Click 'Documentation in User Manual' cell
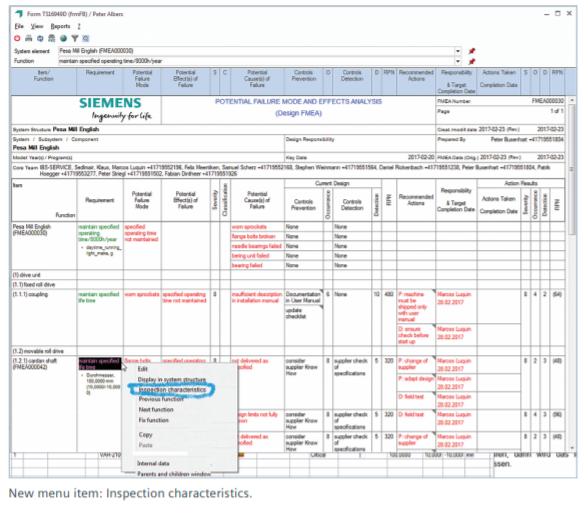The height and width of the screenshot is (505, 584). click(x=303, y=298)
